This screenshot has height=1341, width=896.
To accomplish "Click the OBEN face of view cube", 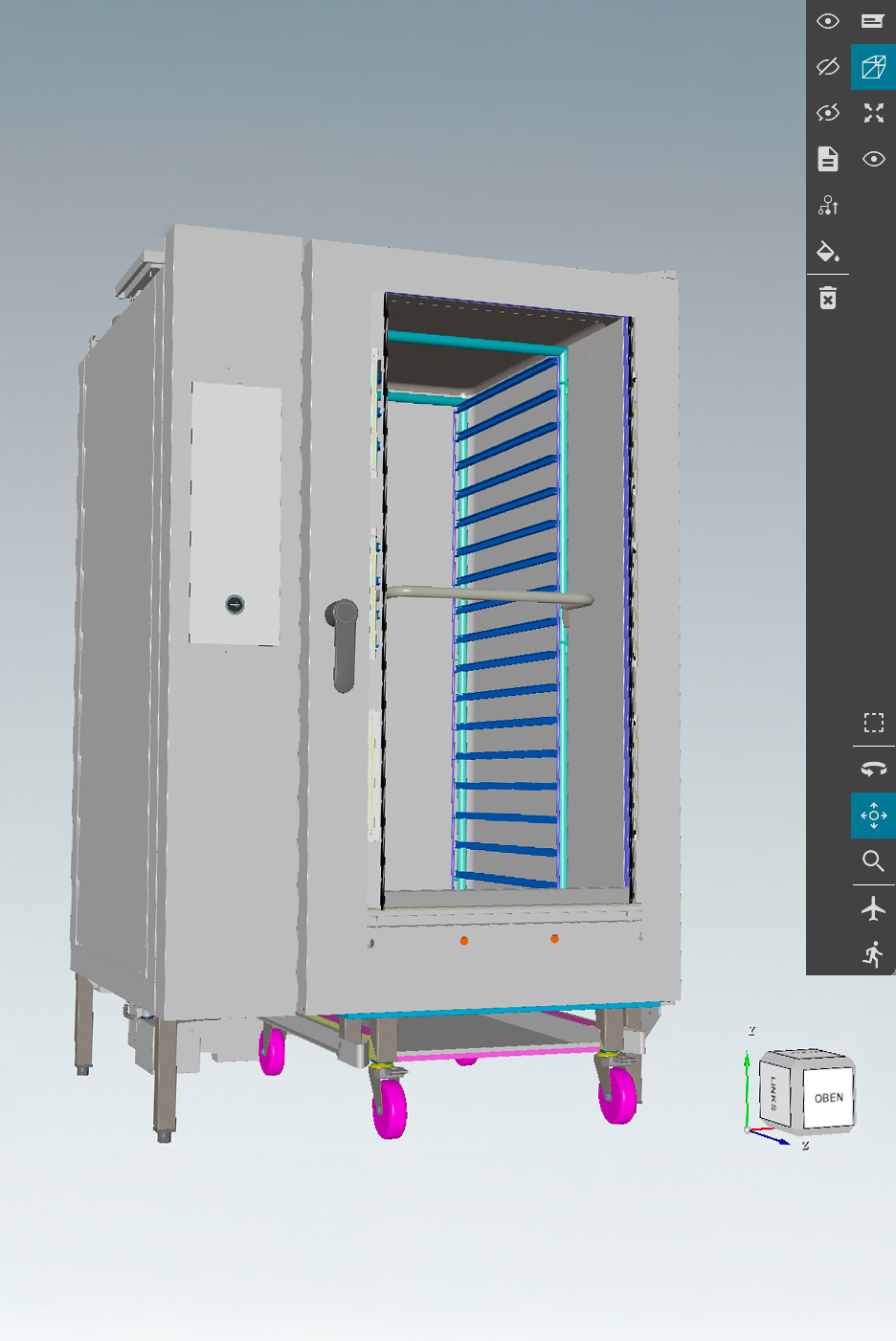I will 829,1098.
